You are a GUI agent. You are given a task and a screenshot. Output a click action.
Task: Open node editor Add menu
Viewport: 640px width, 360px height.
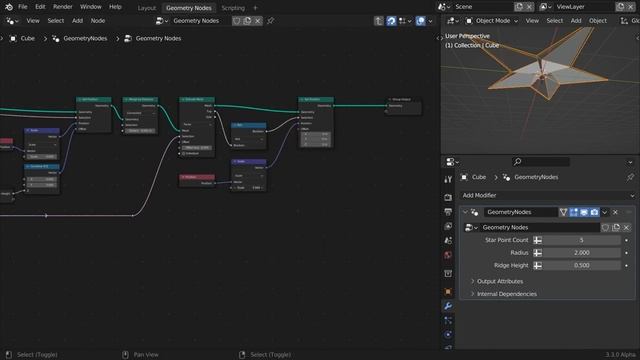[x=77, y=21]
